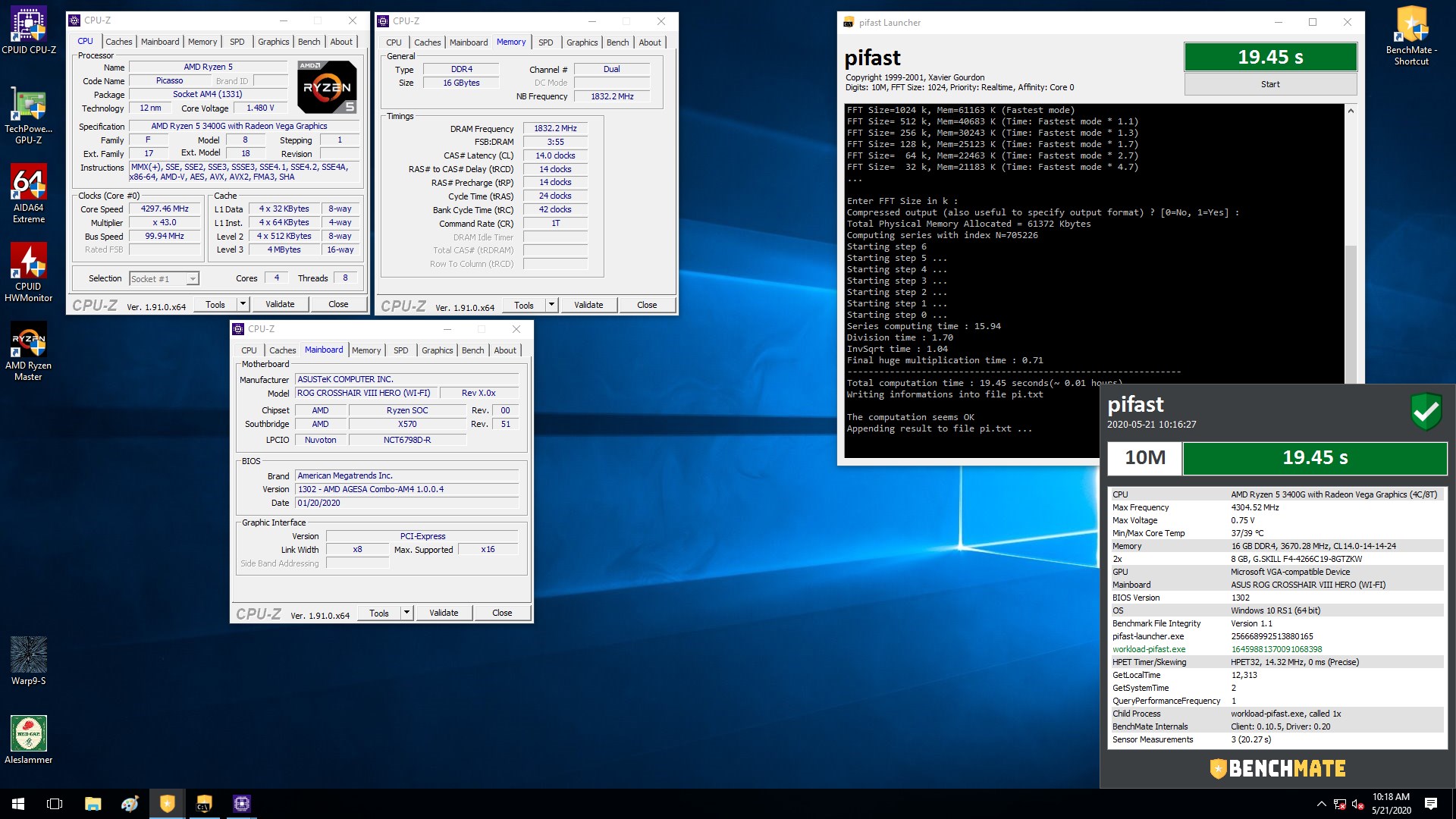
Task: Open the TechPowerUp GPU-Z desktop icon
Action: tap(28, 115)
